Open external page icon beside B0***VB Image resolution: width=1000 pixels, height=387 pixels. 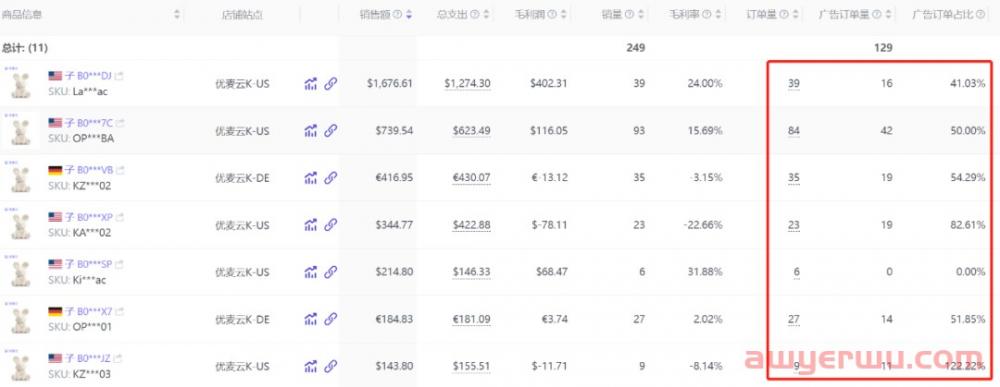[120, 170]
